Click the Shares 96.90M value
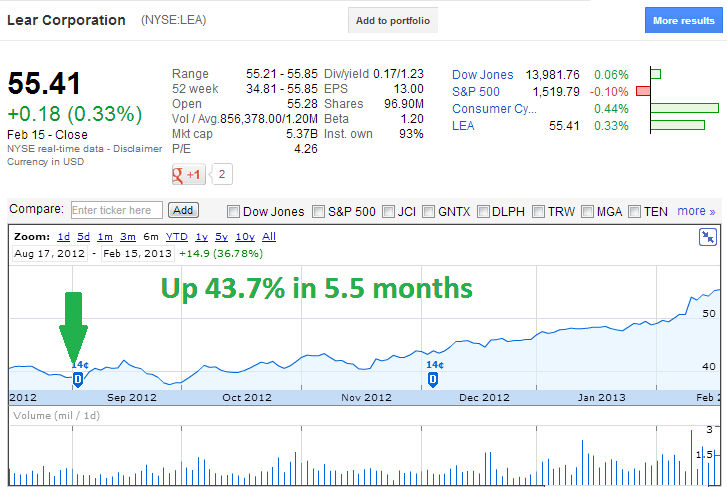The width and height of the screenshot is (727, 487). [404, 104]
